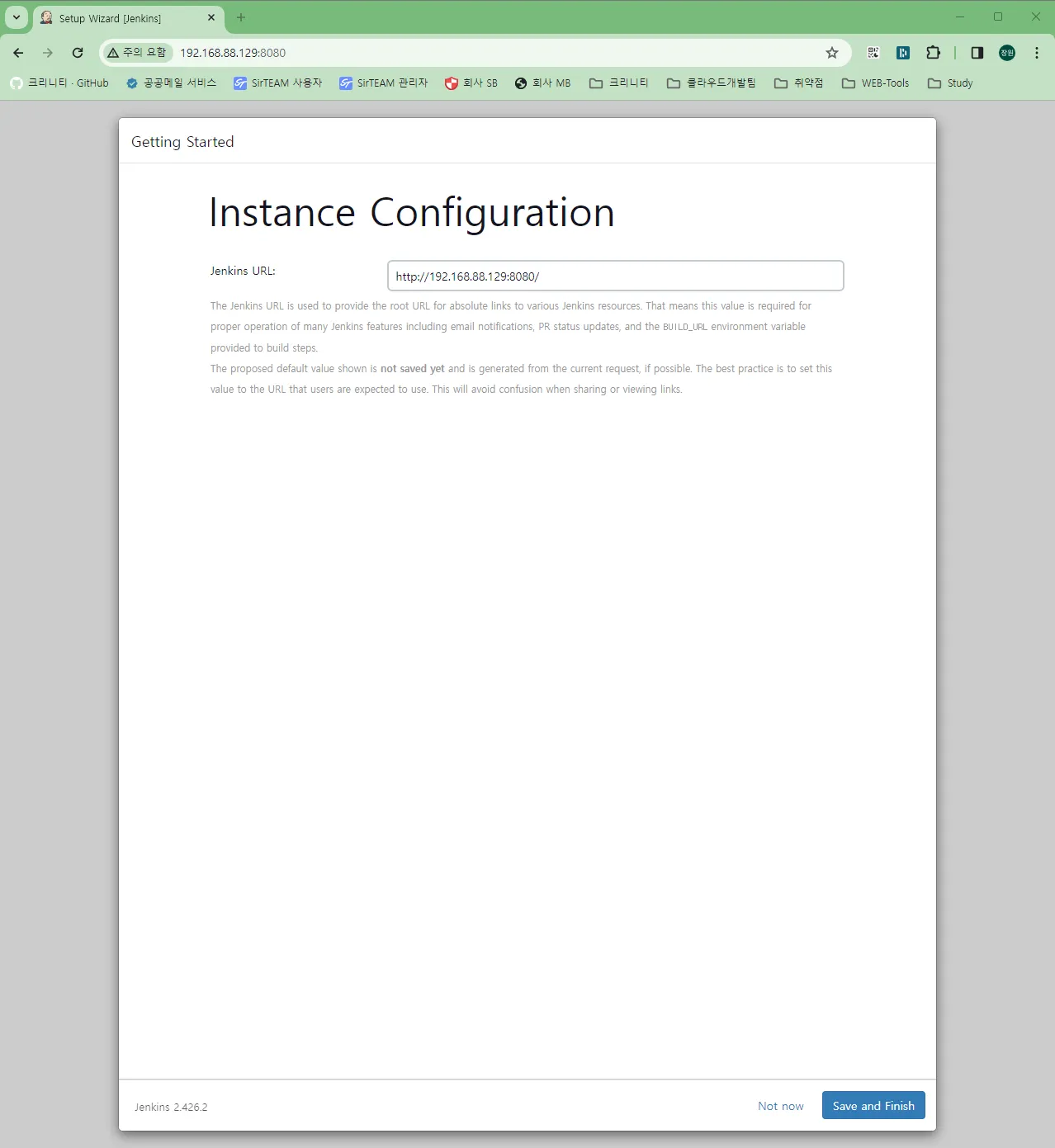Click the Jenkins 2.426.2 version text
The image size is (1055, 1148).
point(171,1107)
